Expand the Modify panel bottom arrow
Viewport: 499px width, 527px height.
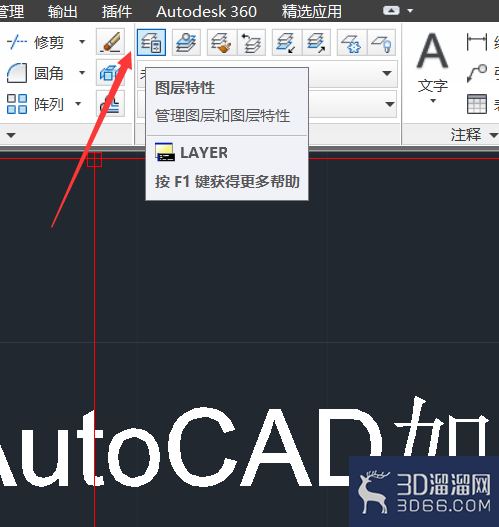point(11,135)
